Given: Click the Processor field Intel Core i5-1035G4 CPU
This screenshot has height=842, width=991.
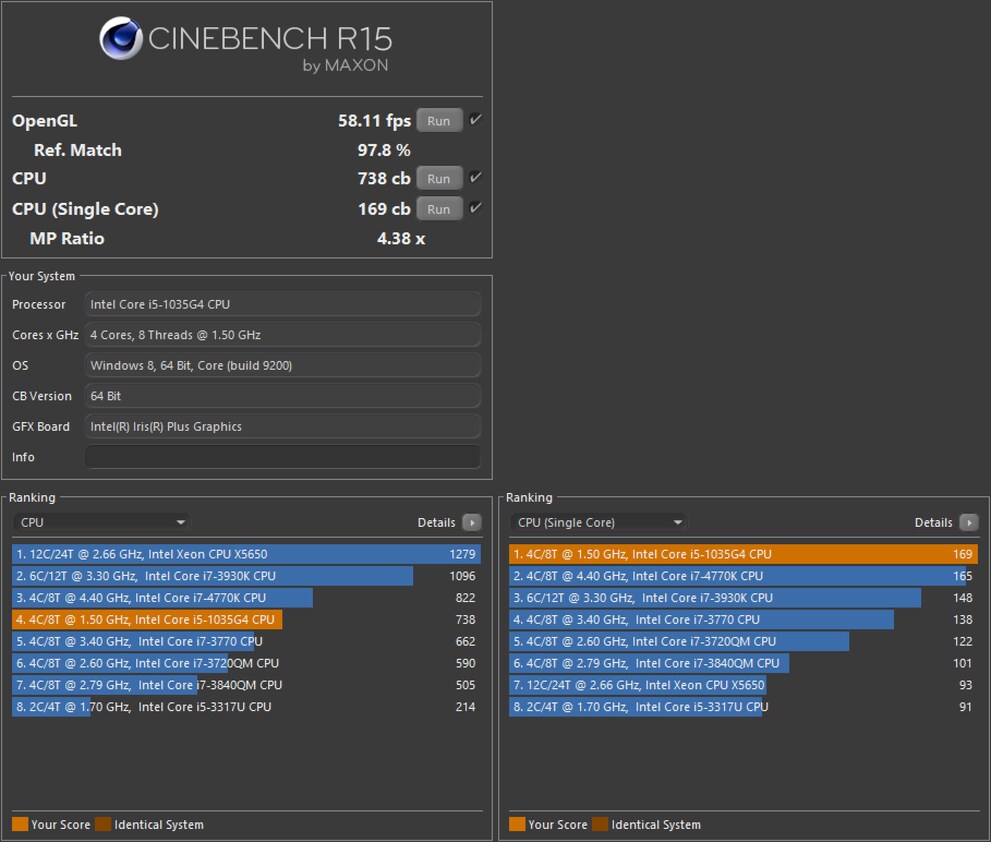Looking at the screenshot, I should coord(283,304).
